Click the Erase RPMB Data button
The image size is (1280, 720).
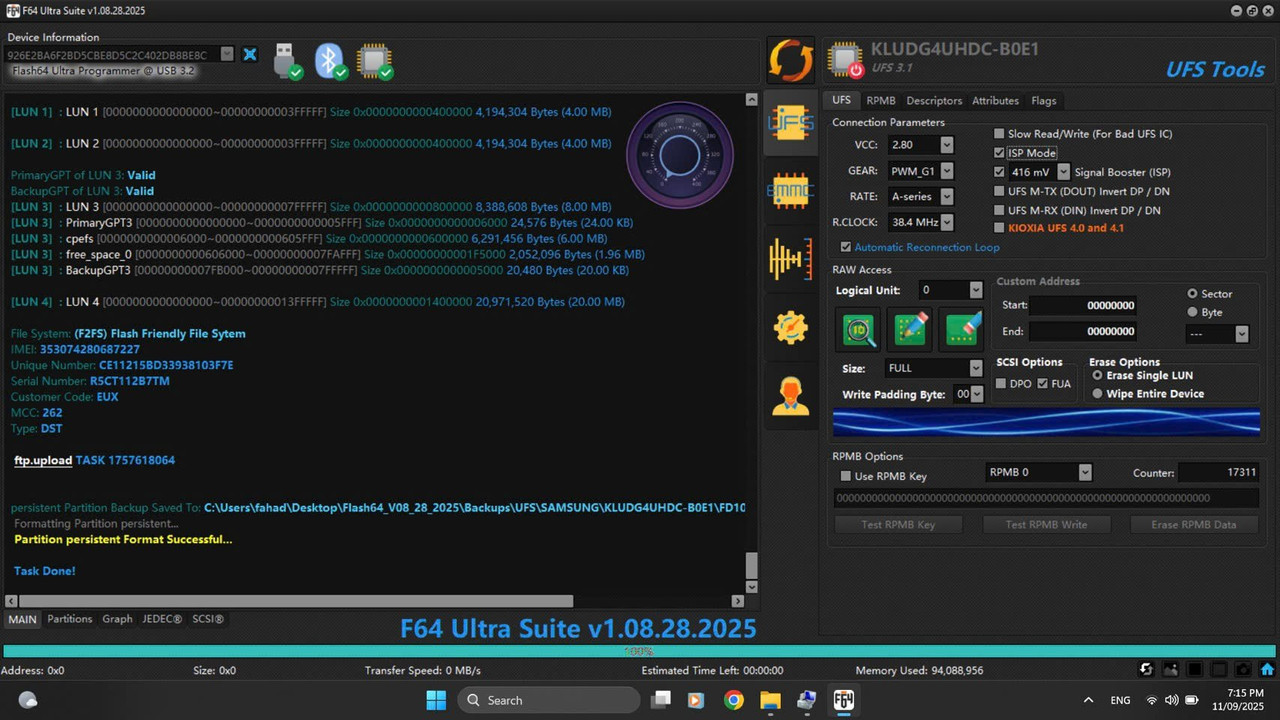(1194, 525)
